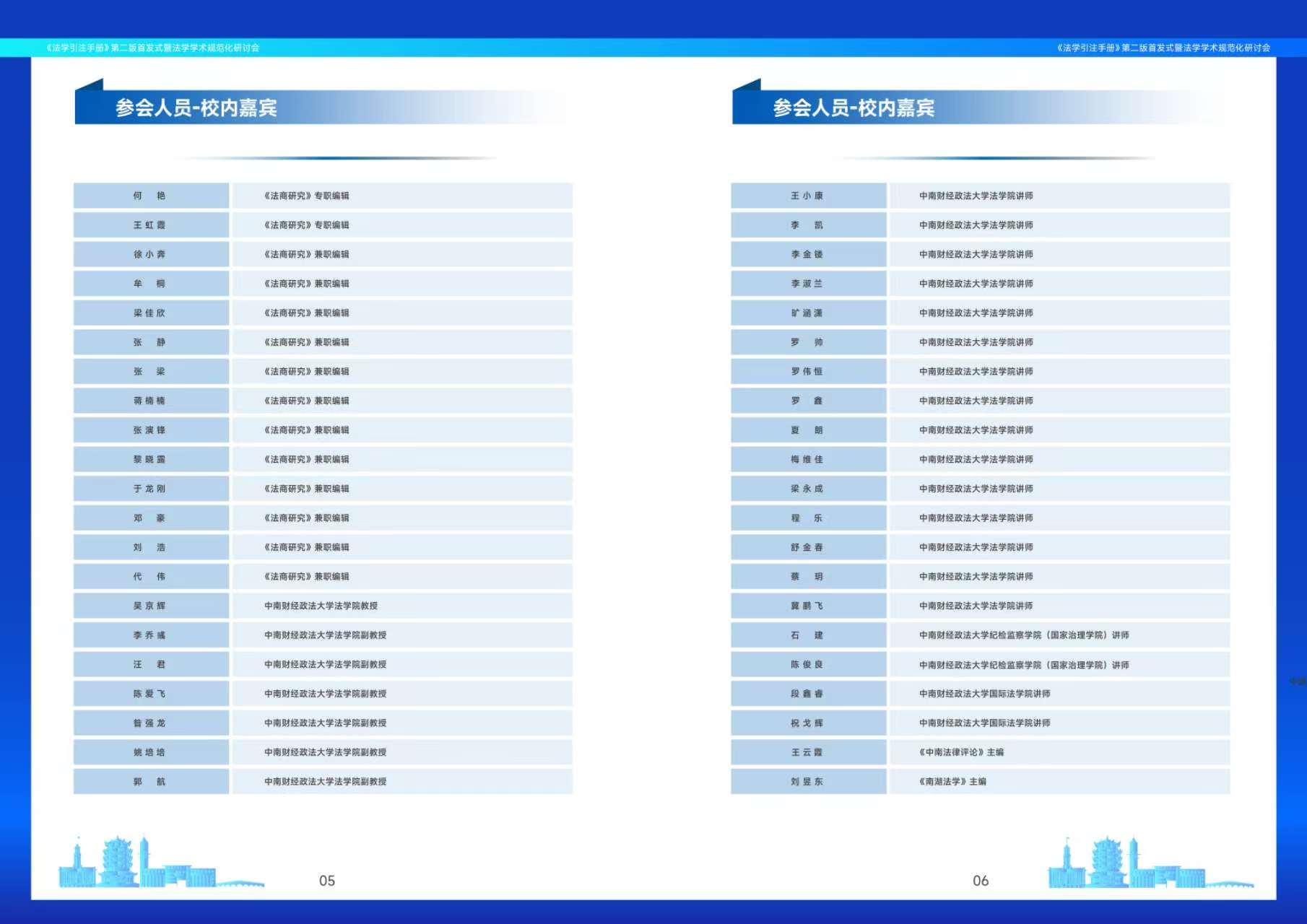
Task: Click the 《南湖法学》主编 title text
Action: click(x=952, y=782)
